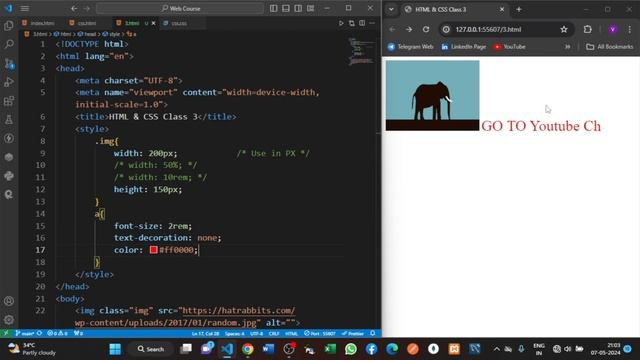Click the html breadcrumb item
Viewport: 640px width, 360px height.
pos(62,34)
